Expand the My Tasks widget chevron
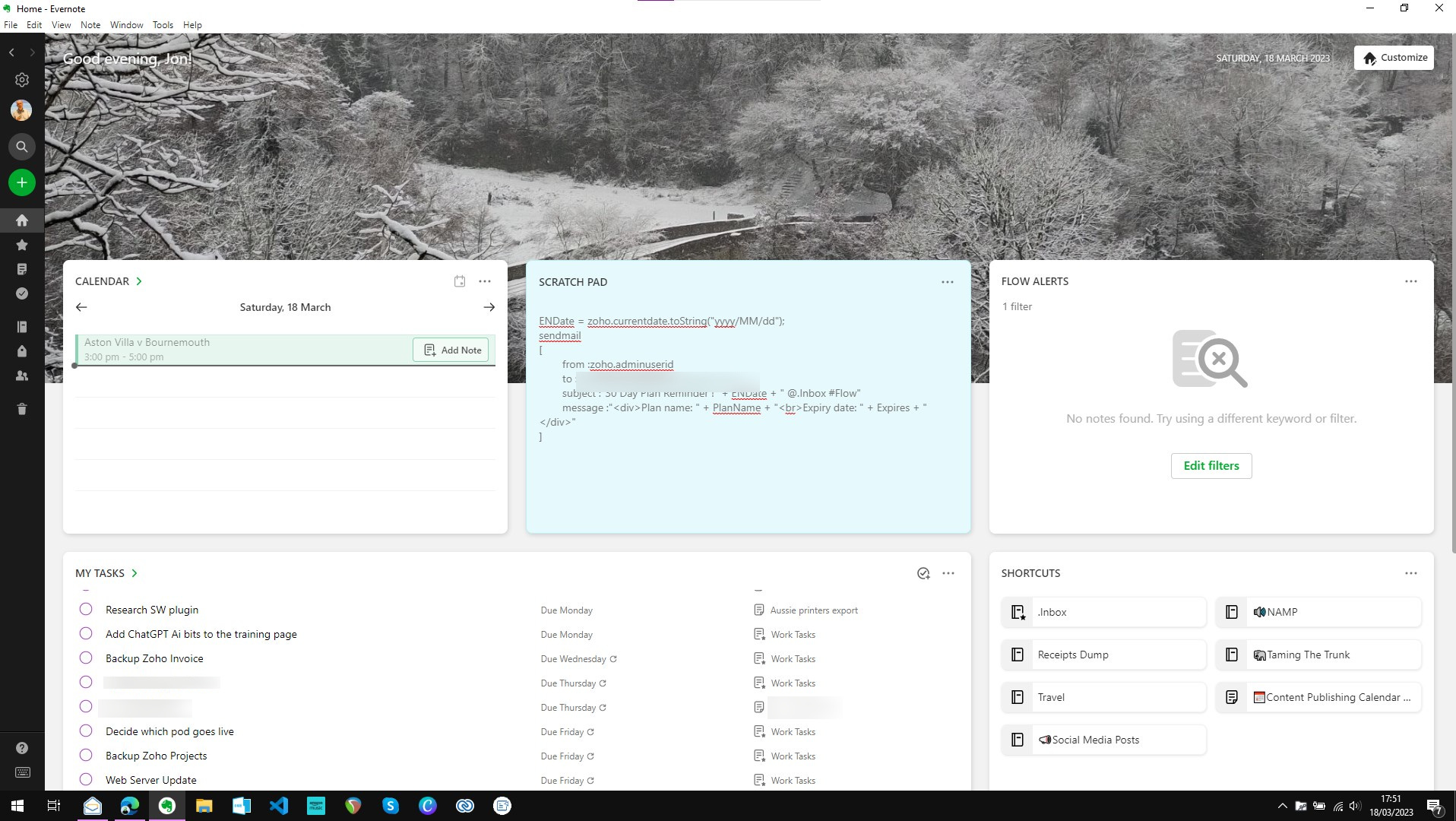Screen dimensions: 1456x821 point(135,573)
